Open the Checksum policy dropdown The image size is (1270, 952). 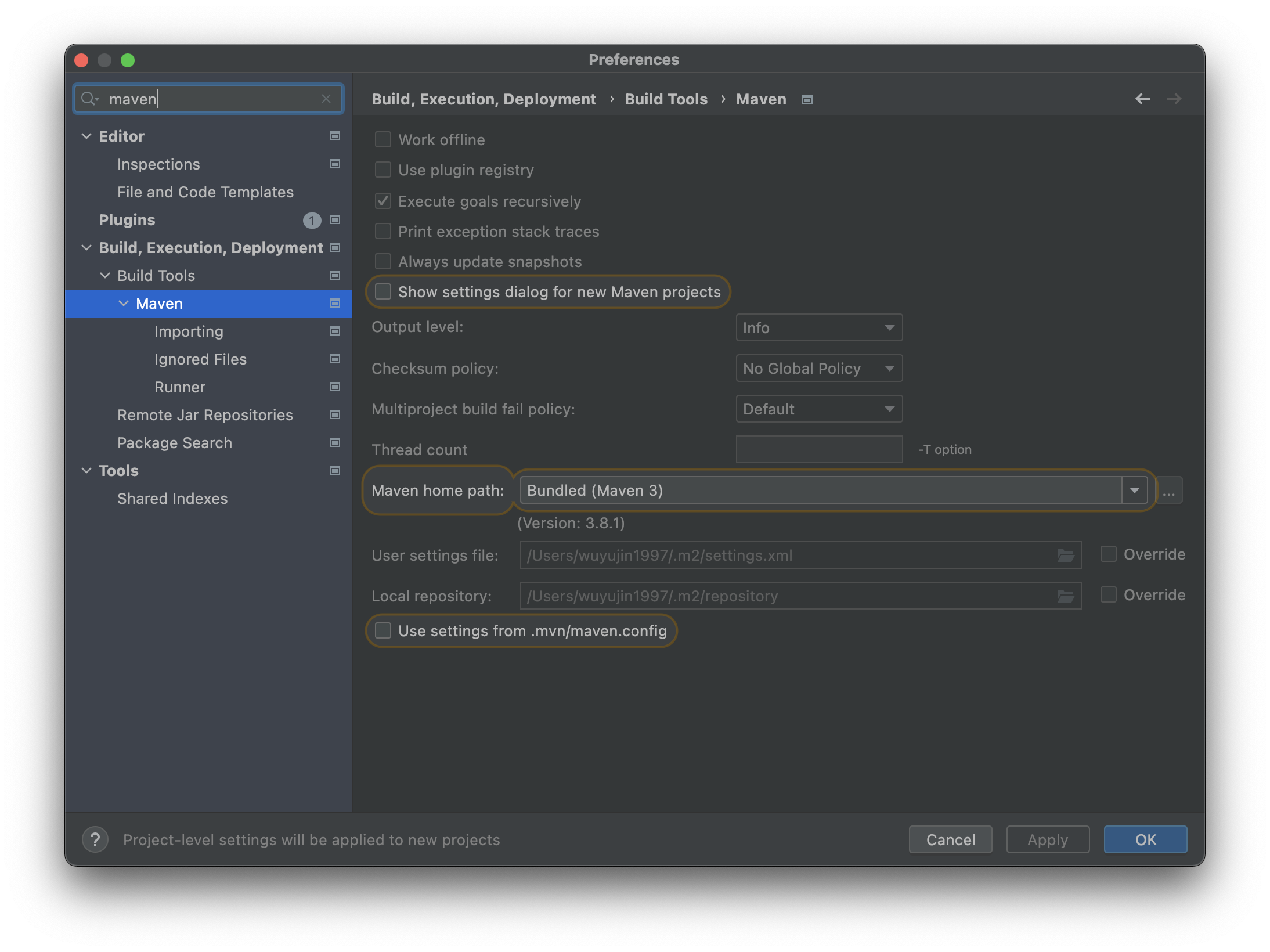819,369
